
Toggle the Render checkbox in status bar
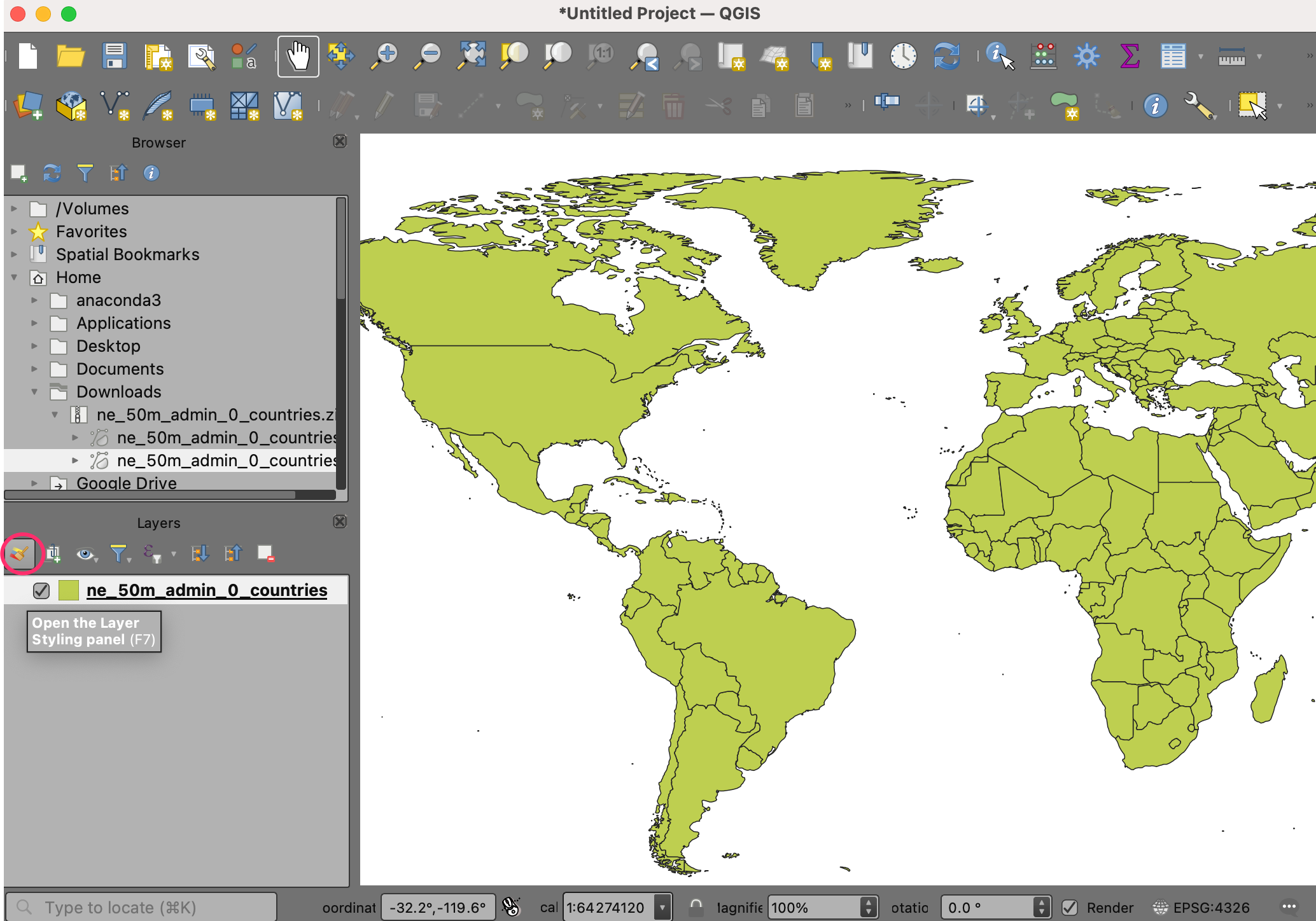pos(1070,908)
